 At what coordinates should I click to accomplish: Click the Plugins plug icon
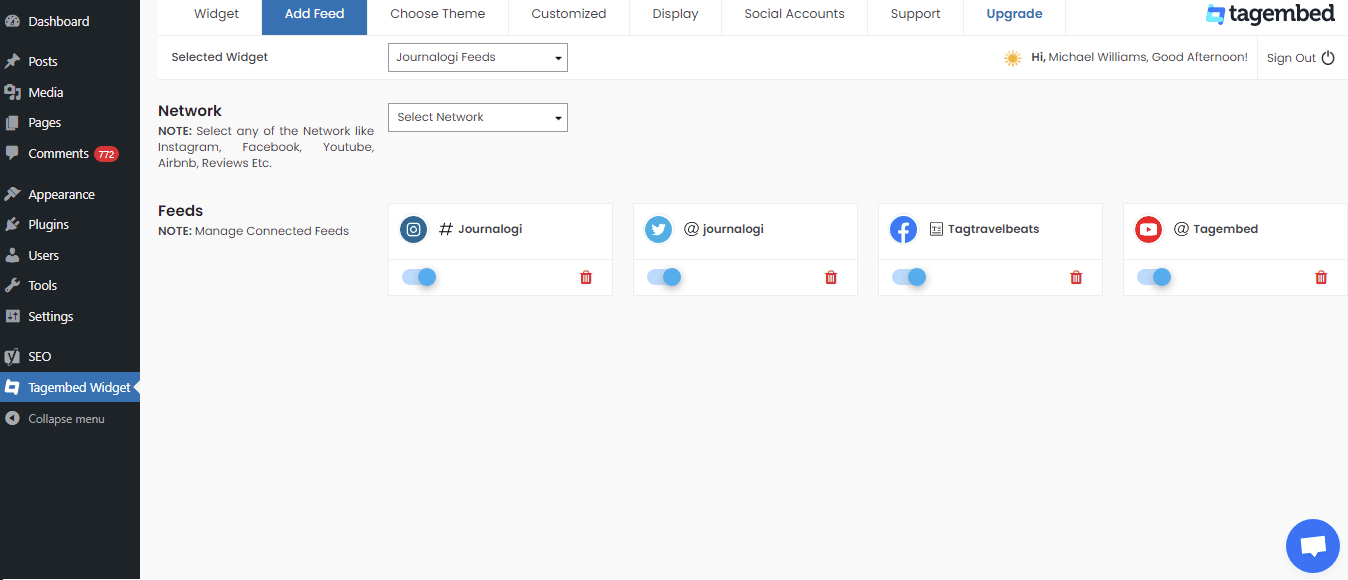tap(12, 225)
